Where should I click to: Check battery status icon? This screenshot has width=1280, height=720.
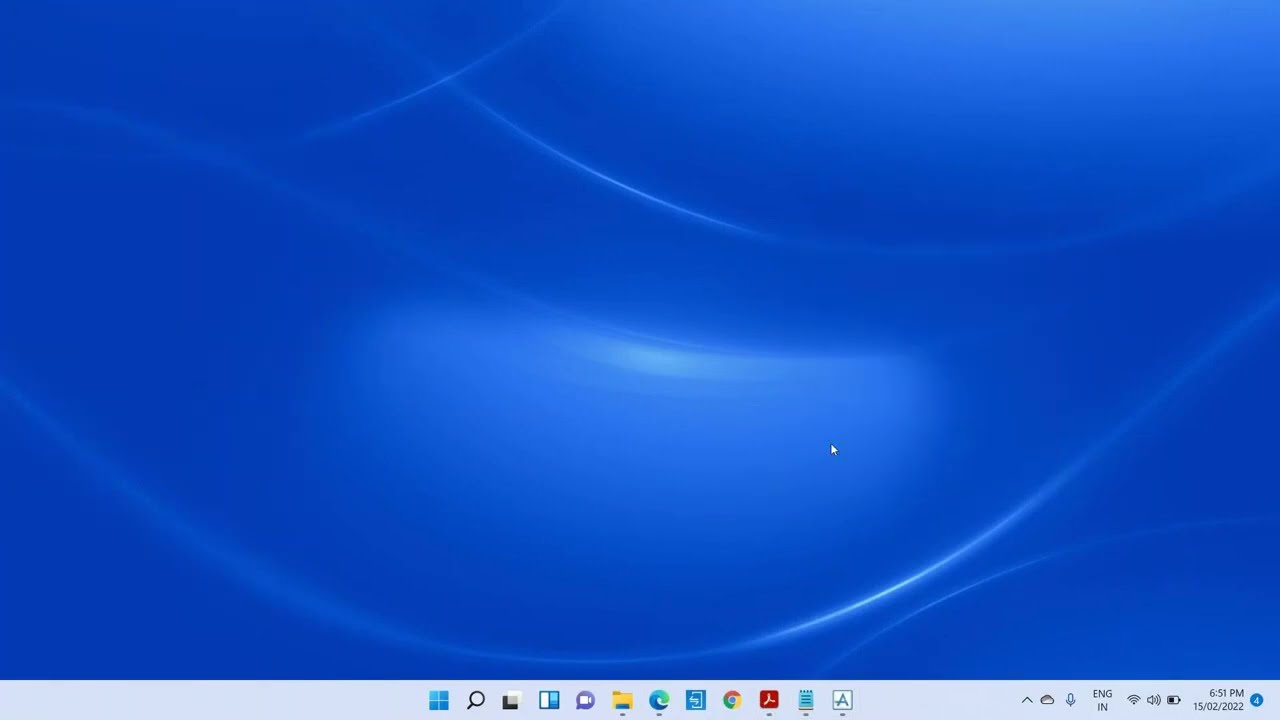pos(1174,700)
